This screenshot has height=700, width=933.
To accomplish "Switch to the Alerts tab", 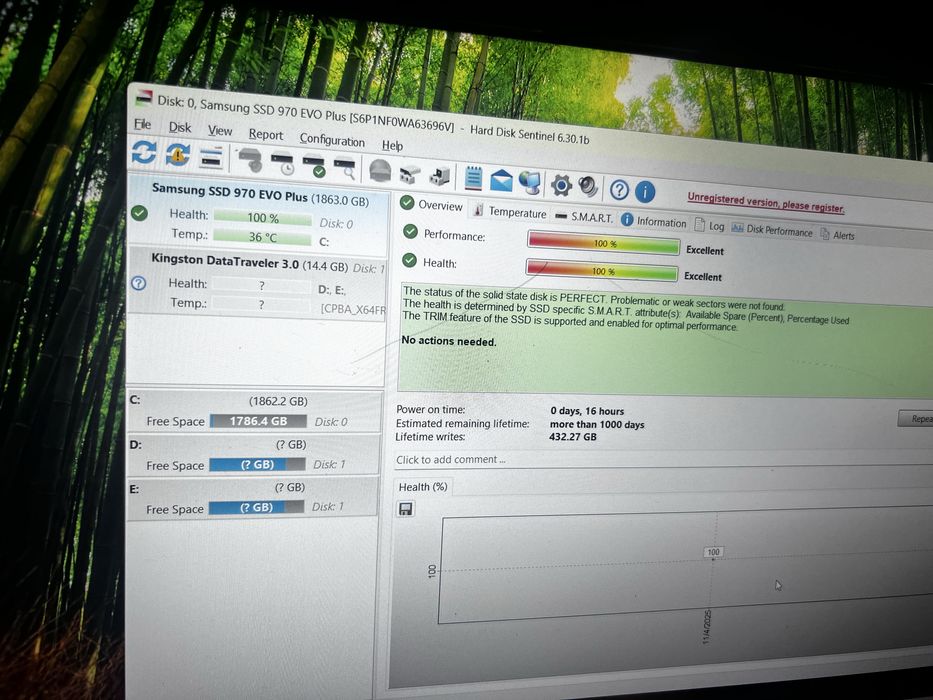I will point(838,235).
